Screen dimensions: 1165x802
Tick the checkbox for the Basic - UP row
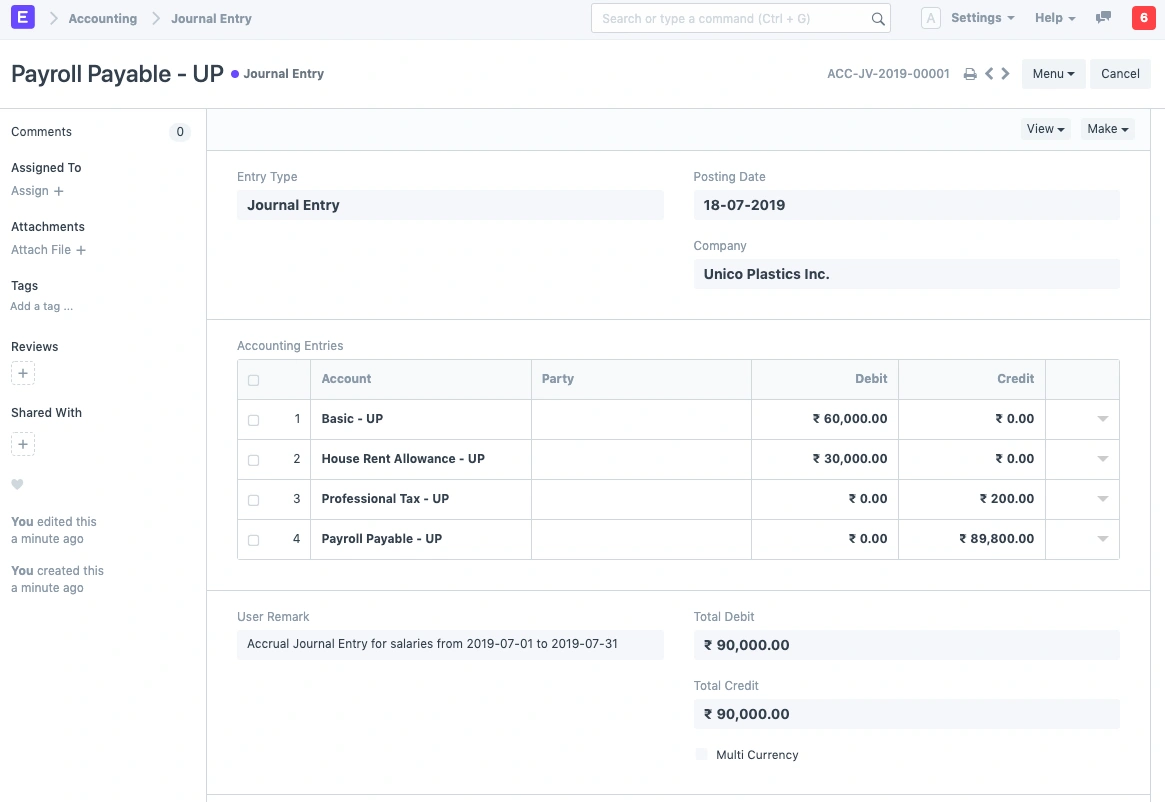[x=253, y=419]
